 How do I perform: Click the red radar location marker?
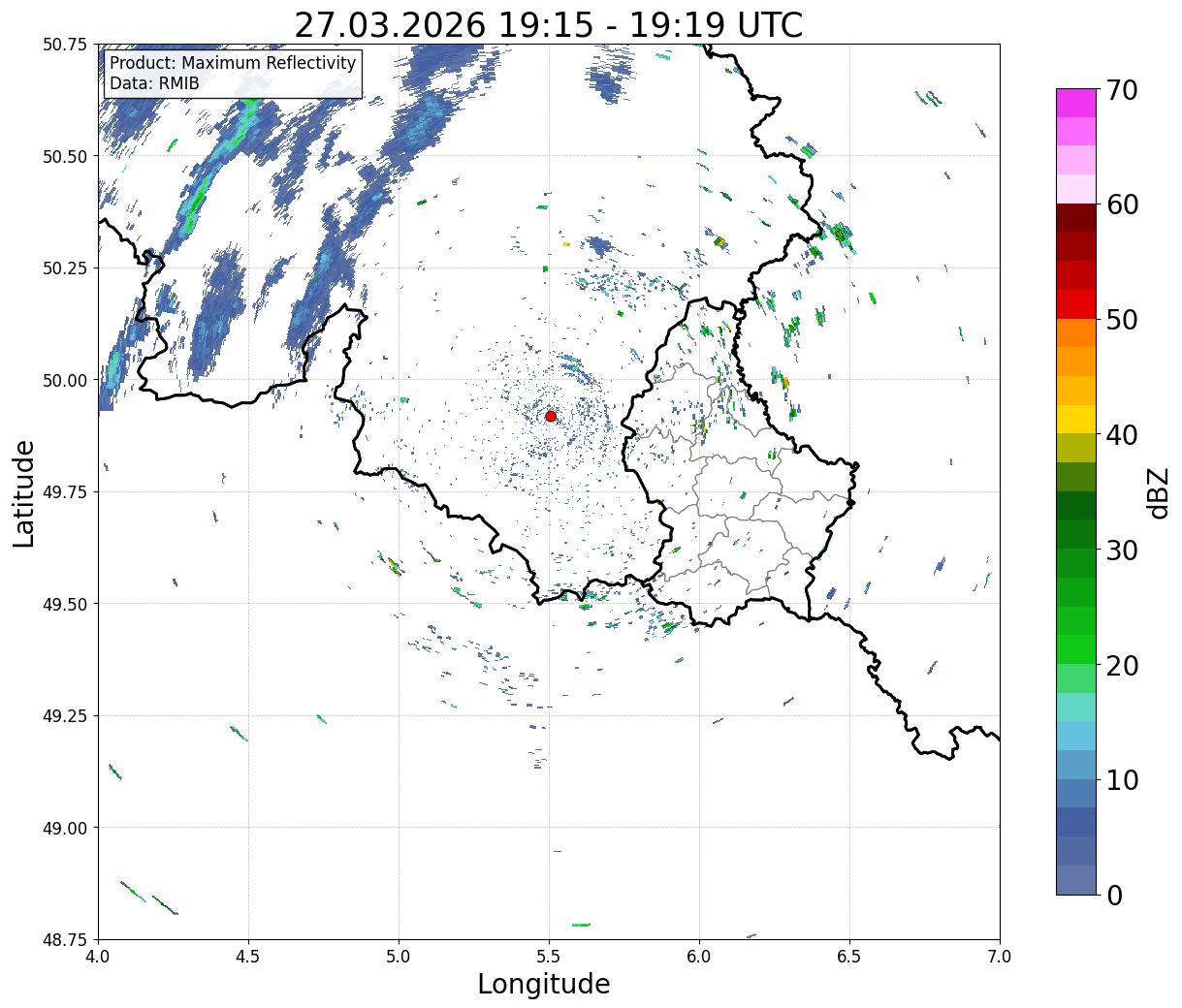[550, 416]
